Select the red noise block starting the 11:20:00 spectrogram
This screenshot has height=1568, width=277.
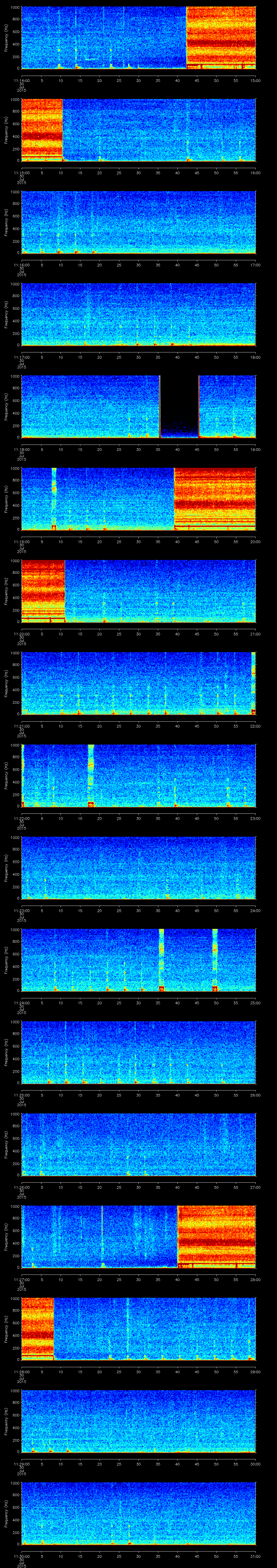click(x=43, y=591)
